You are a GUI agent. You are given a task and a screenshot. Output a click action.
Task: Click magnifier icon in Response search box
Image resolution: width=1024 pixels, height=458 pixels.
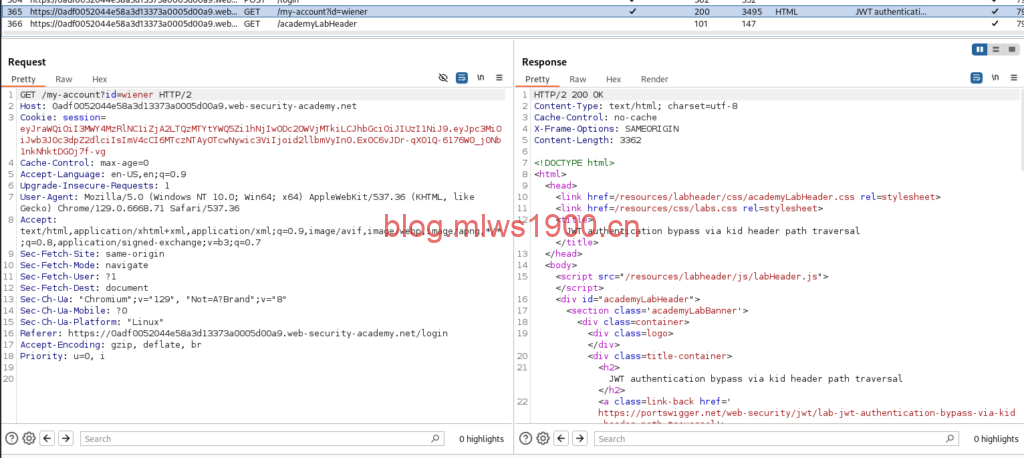click(x=950, y=438)
